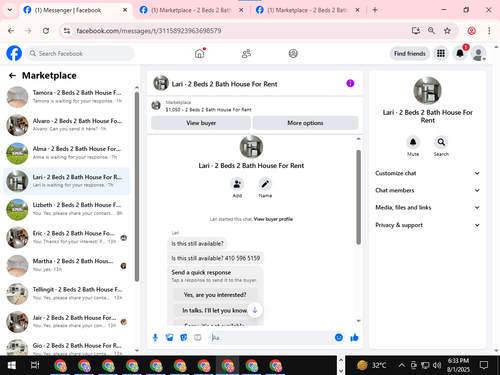Show hidden tray icons chevron

pos(402,365)
